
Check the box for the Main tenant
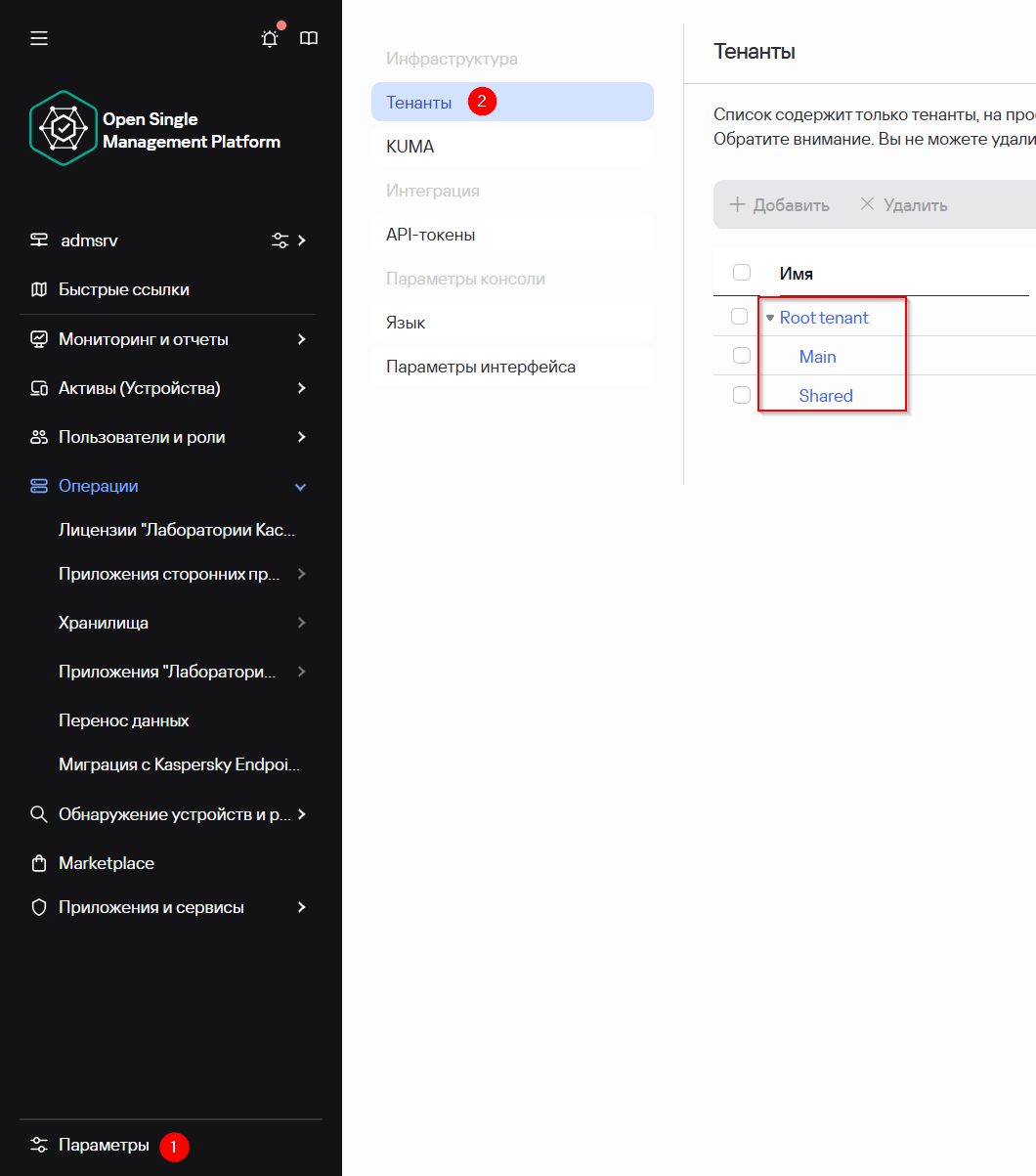coord(742,356)
